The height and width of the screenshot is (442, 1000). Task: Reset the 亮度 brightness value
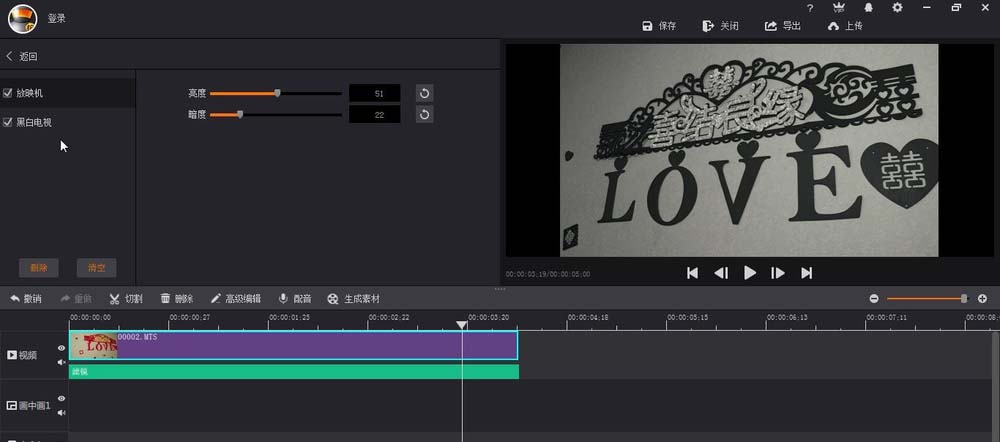click(x=424, y=93)
